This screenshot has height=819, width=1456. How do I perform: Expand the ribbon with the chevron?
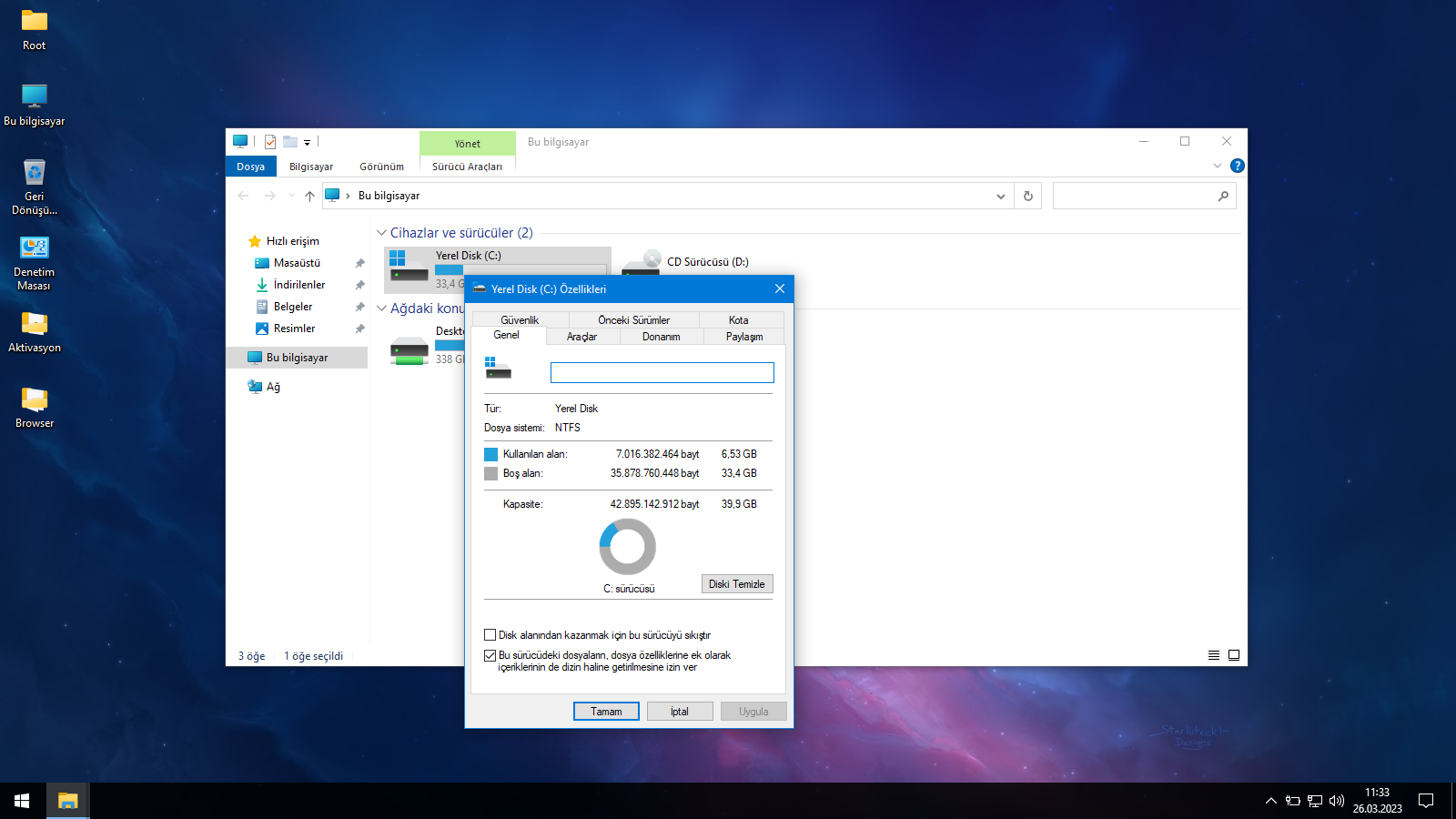point(1217,166)
